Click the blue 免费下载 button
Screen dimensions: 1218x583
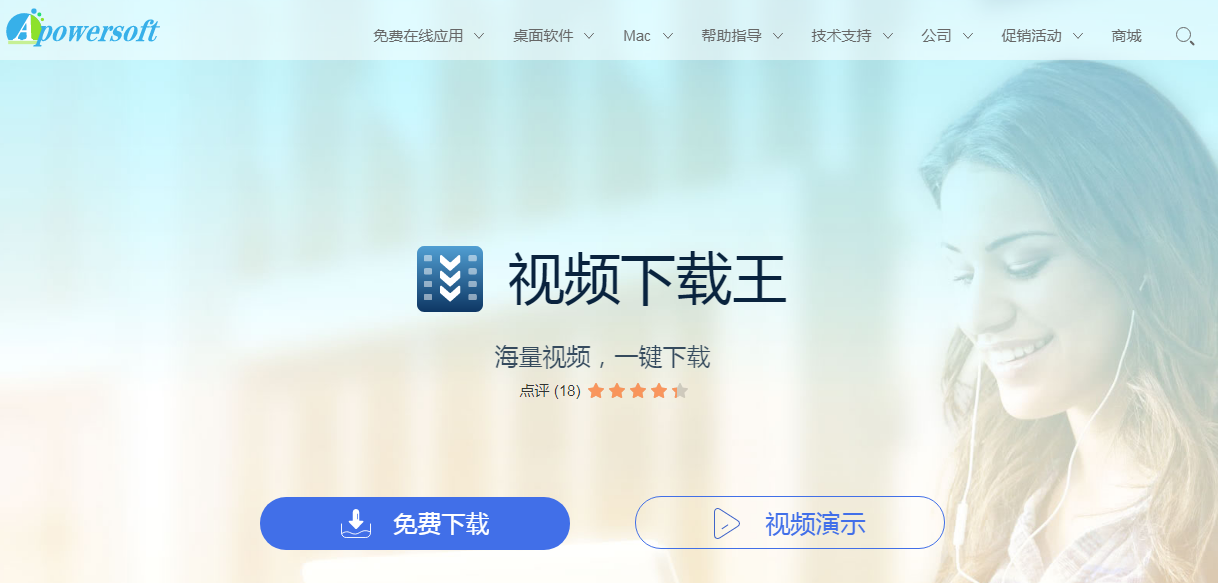click(x=415, y=523)
